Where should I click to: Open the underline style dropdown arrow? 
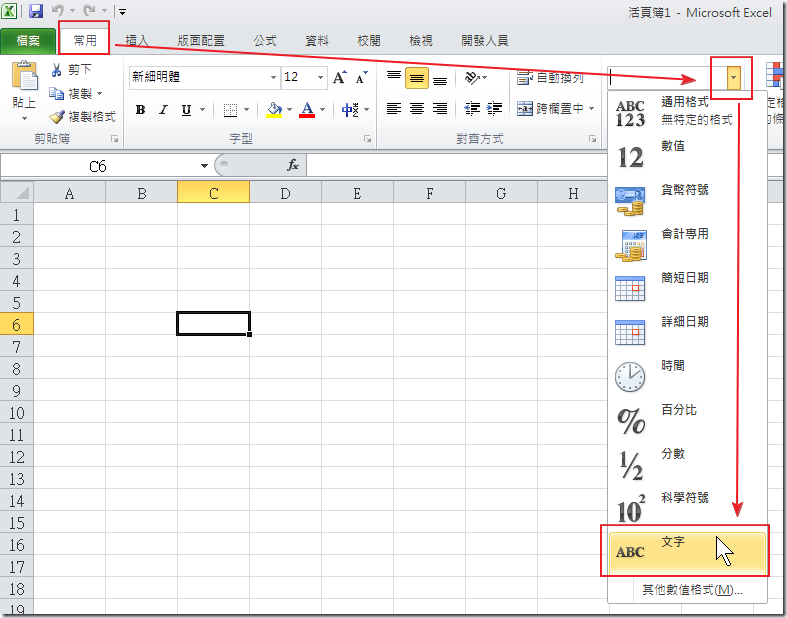[203, 109]
